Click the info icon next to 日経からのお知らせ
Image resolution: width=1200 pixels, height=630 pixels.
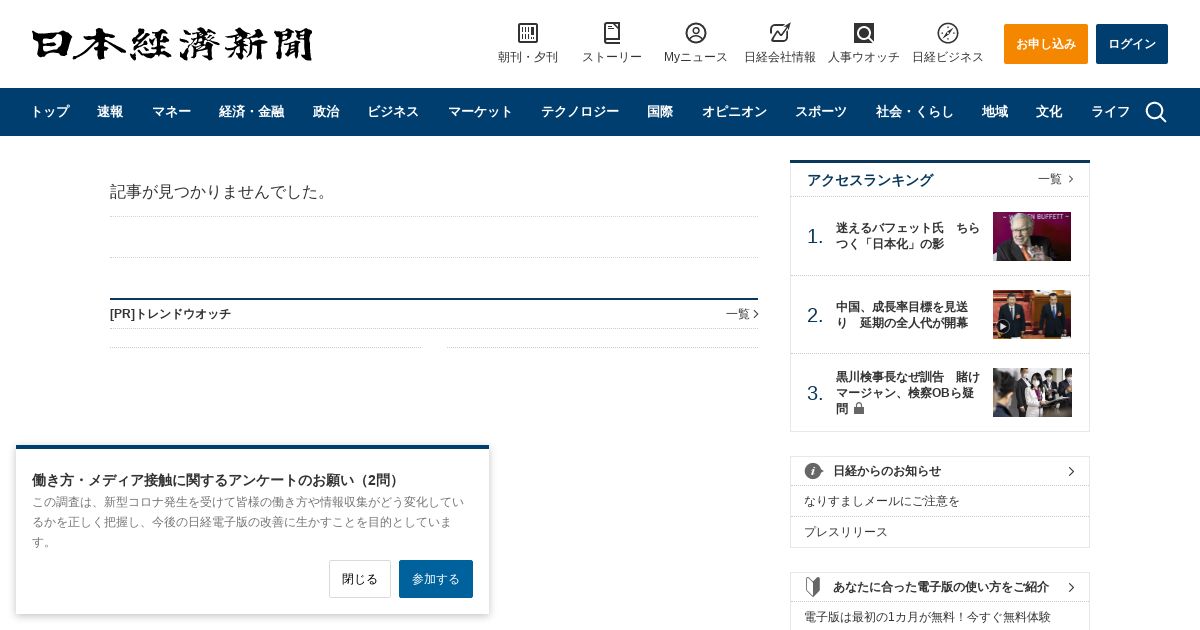[x=814, y=471]
